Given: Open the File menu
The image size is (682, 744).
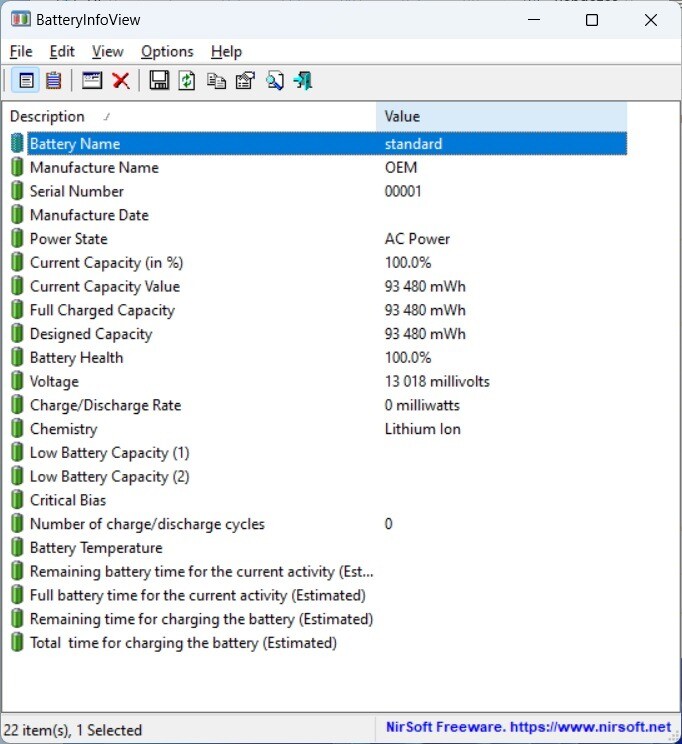Looking at the screenshot, I should pyautogui.click(x=21, y=51).
